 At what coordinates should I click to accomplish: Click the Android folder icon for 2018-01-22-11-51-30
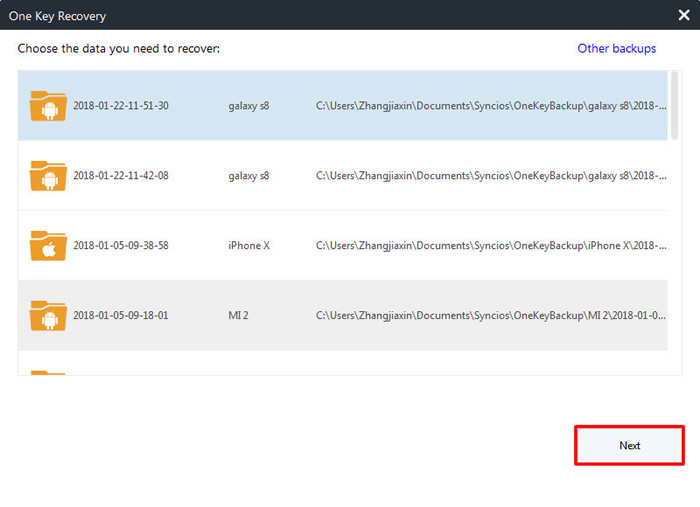[x=48, y=106]
